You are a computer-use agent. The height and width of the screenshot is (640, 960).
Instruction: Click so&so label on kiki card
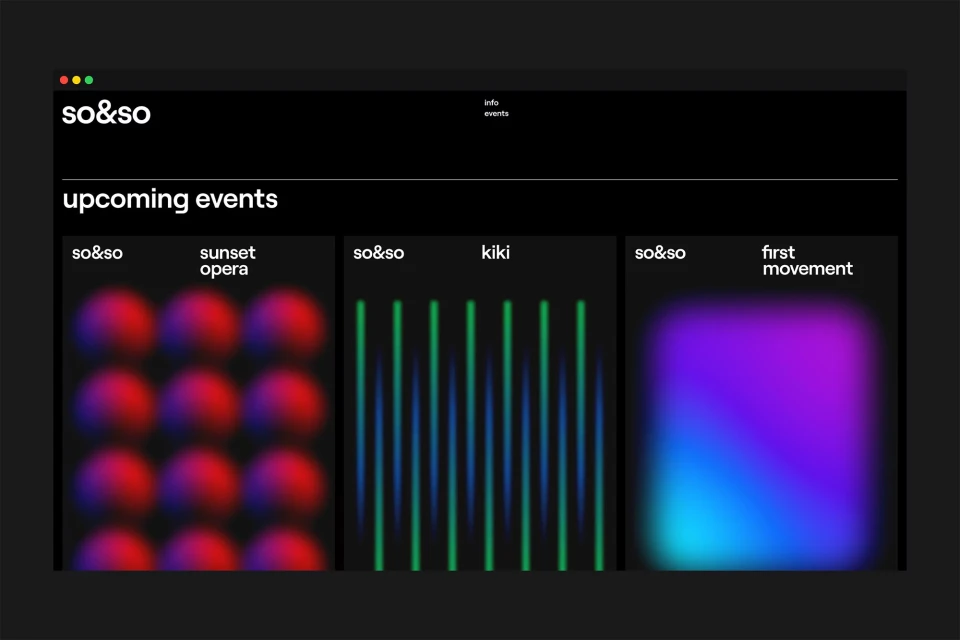pyautogui.click(x=379, y=253)
